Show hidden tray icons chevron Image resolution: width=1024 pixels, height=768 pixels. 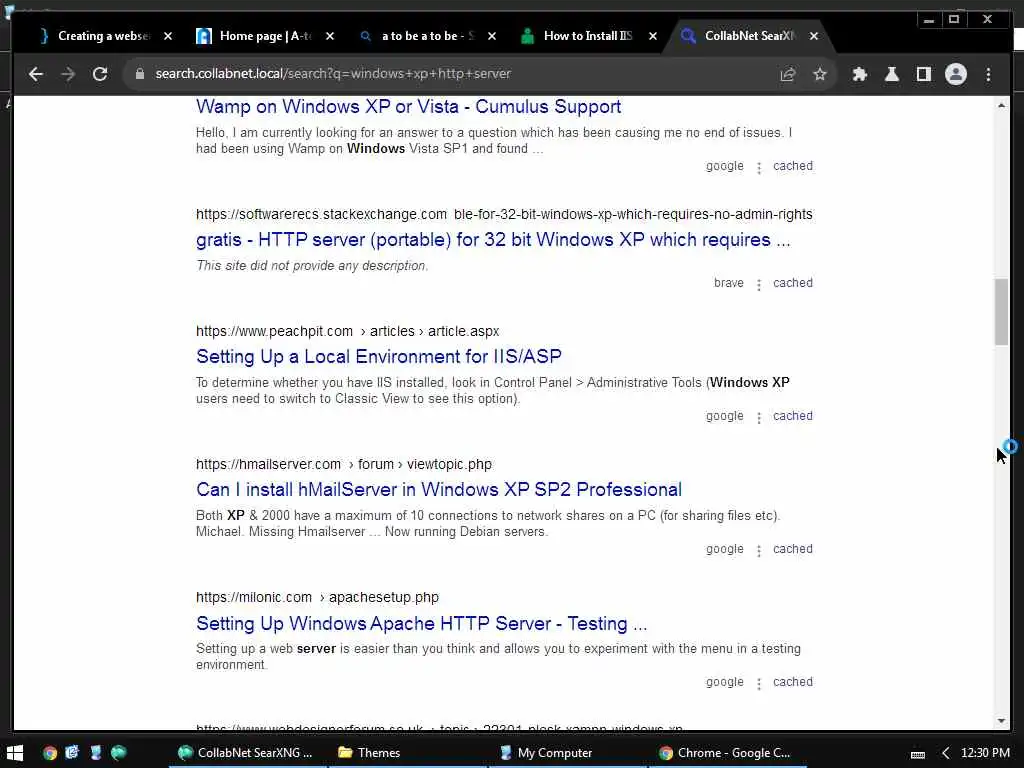coord(945,754)
